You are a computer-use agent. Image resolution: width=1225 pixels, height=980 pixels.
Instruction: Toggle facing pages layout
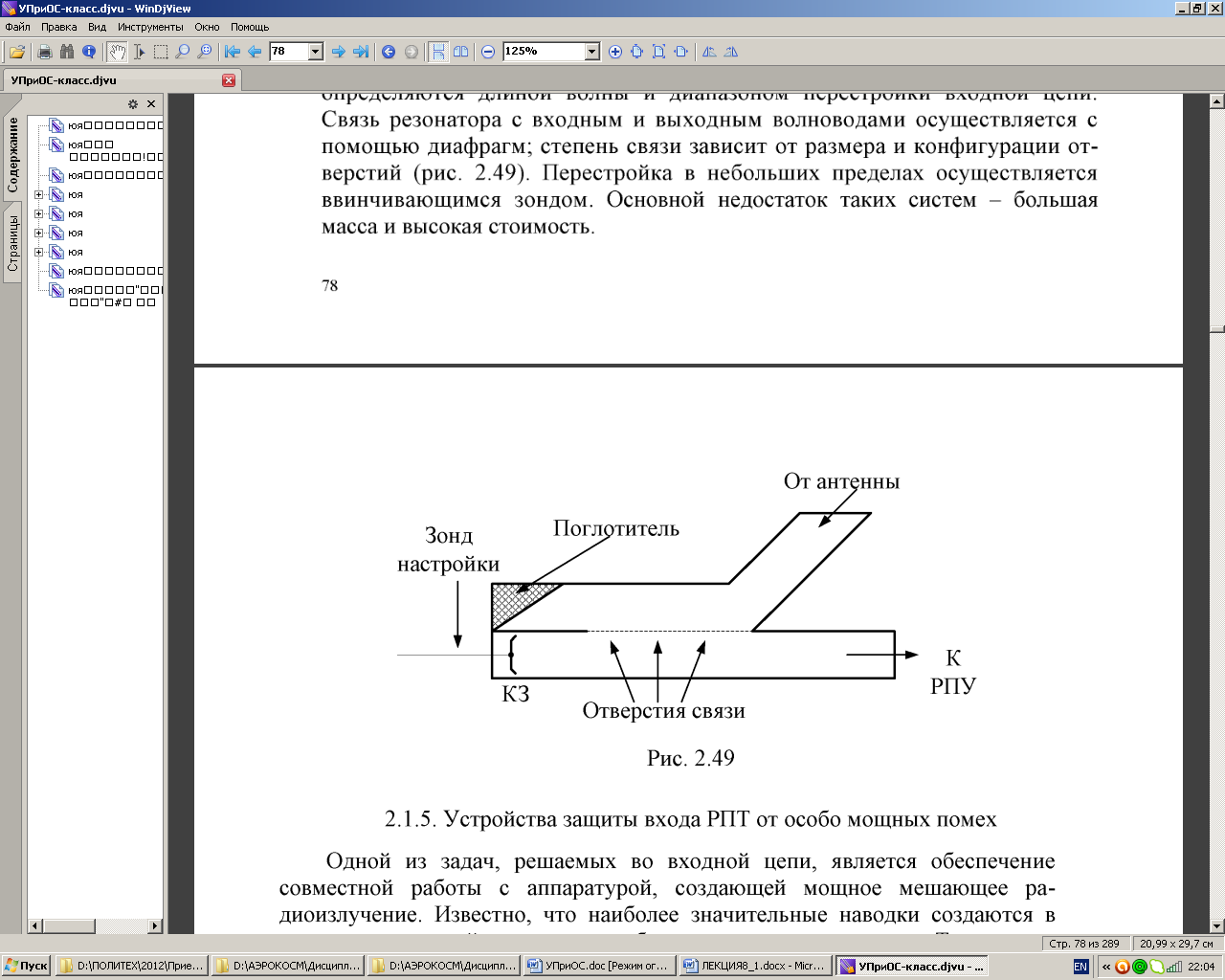pyautogui.click(x=460, y=52)
